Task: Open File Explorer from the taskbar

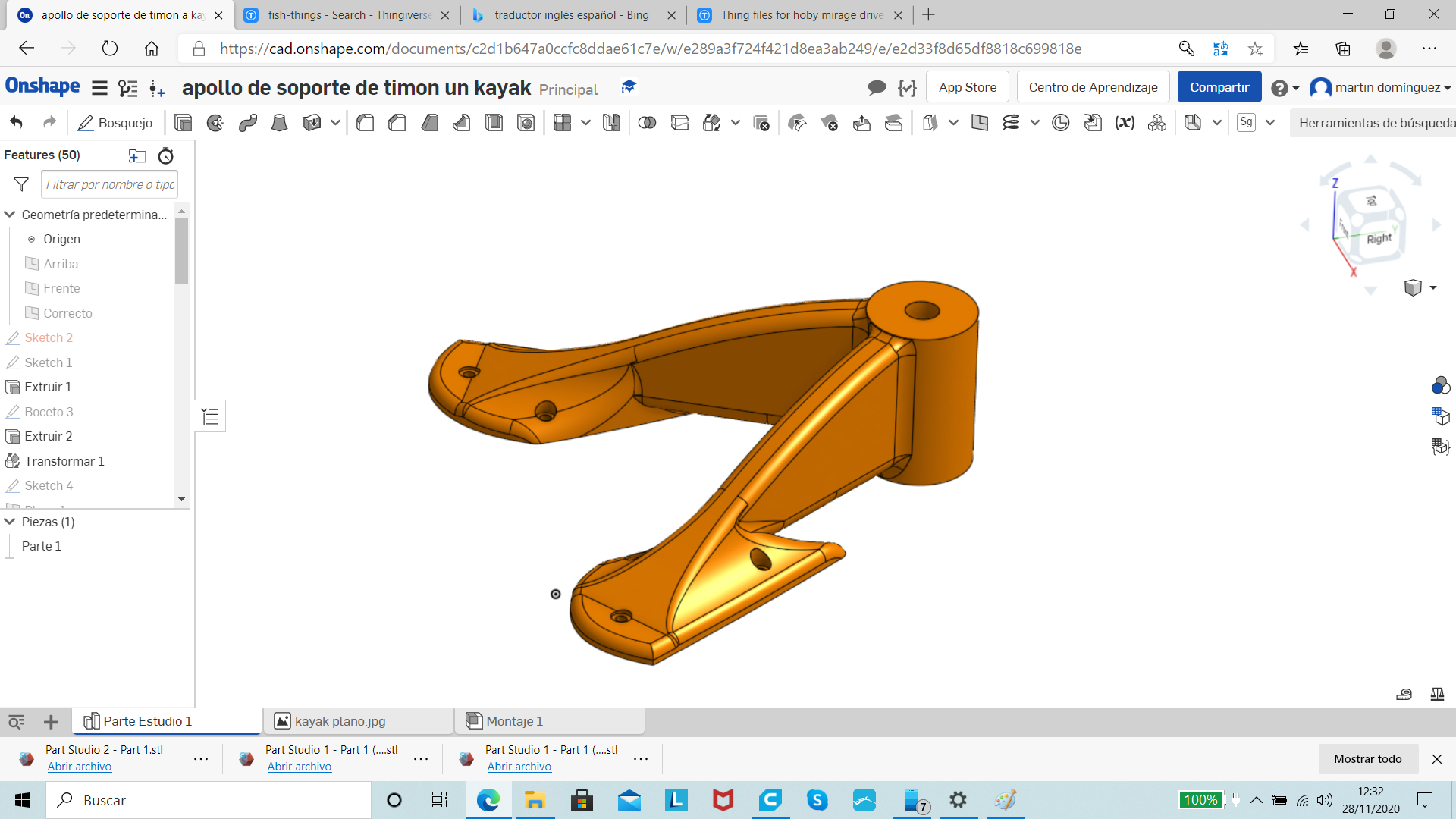Action: (535, 800)
